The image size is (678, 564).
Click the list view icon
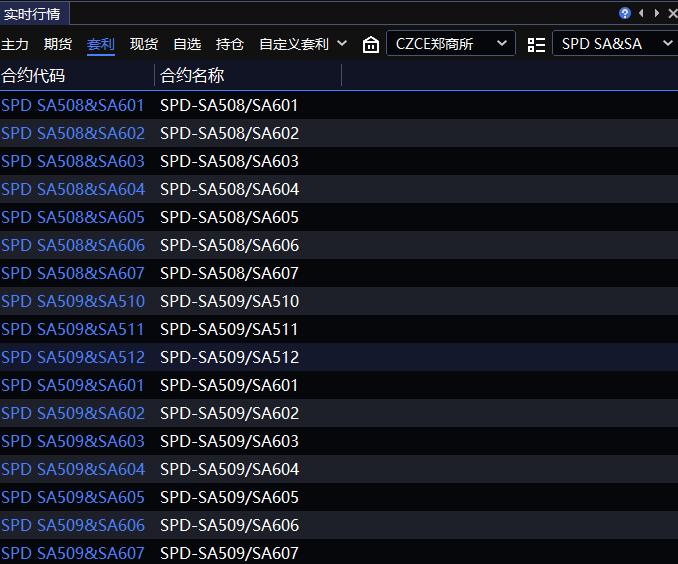(x=536, y=45)
